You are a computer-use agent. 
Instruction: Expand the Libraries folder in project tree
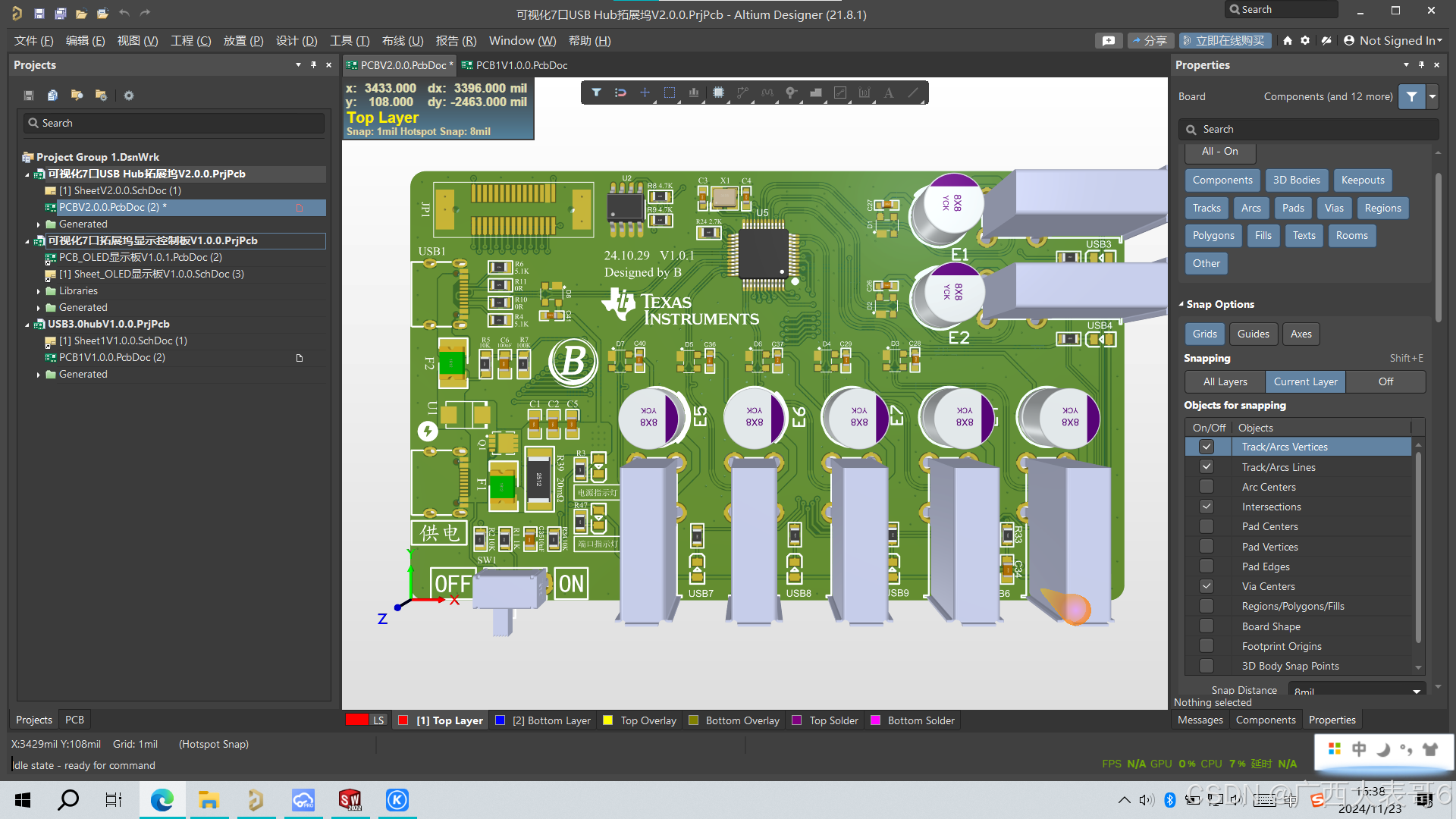point(39,291)
